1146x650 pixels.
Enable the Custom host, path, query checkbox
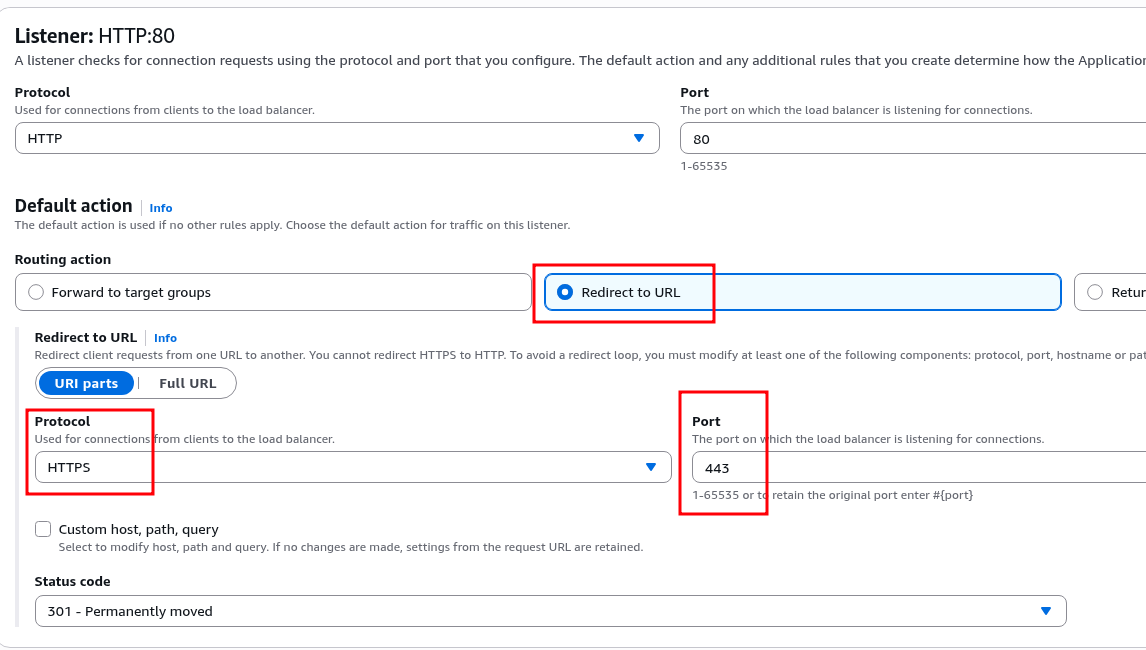[43, 529]
